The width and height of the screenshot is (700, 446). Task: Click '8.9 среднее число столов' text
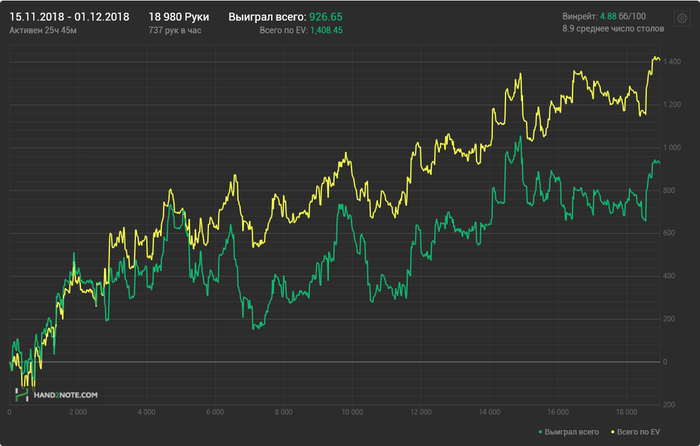pyautogui.click(x=613, y=29)
